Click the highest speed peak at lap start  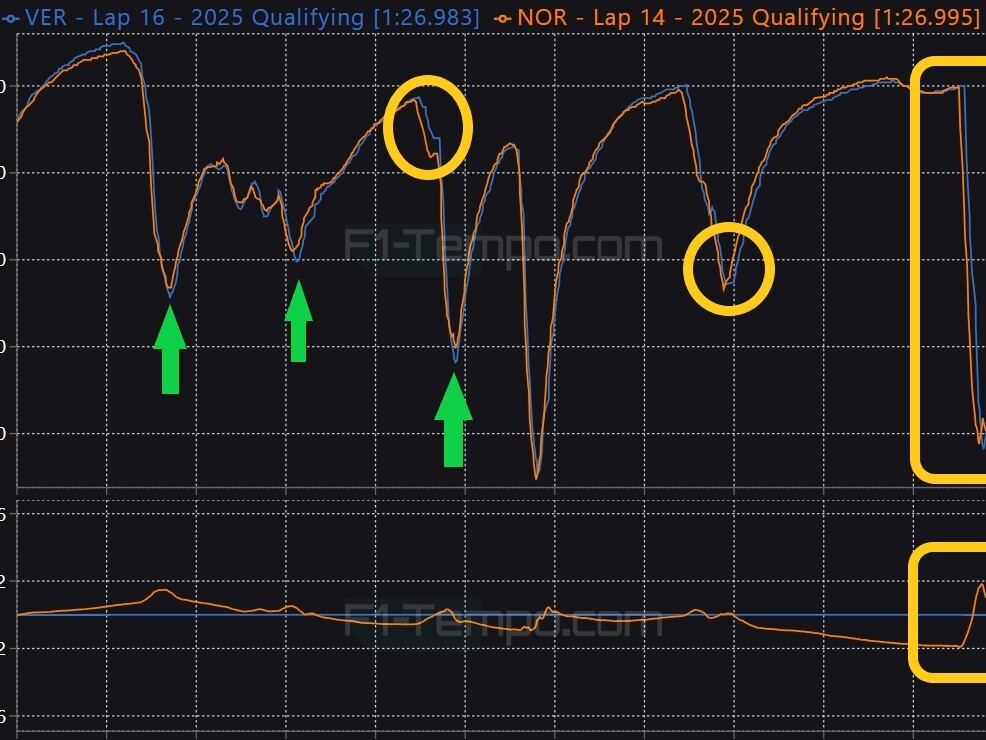pyautogui.click(x=123, y=45)
